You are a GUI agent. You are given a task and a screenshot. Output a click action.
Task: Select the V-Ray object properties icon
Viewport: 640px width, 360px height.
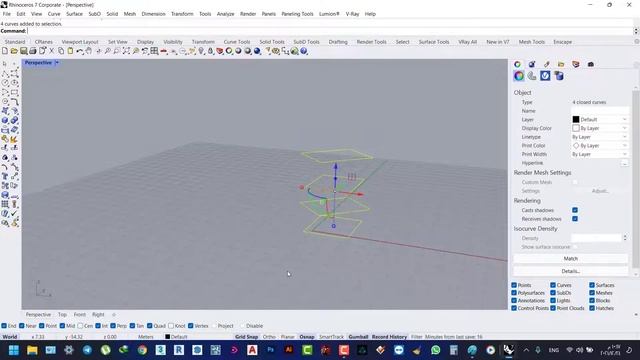[545, 76]
